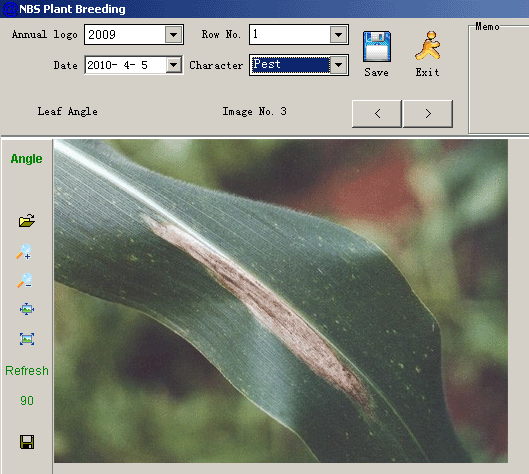529x474 pixels.
Task: Click the green Angle label
Action: point(26,159)
